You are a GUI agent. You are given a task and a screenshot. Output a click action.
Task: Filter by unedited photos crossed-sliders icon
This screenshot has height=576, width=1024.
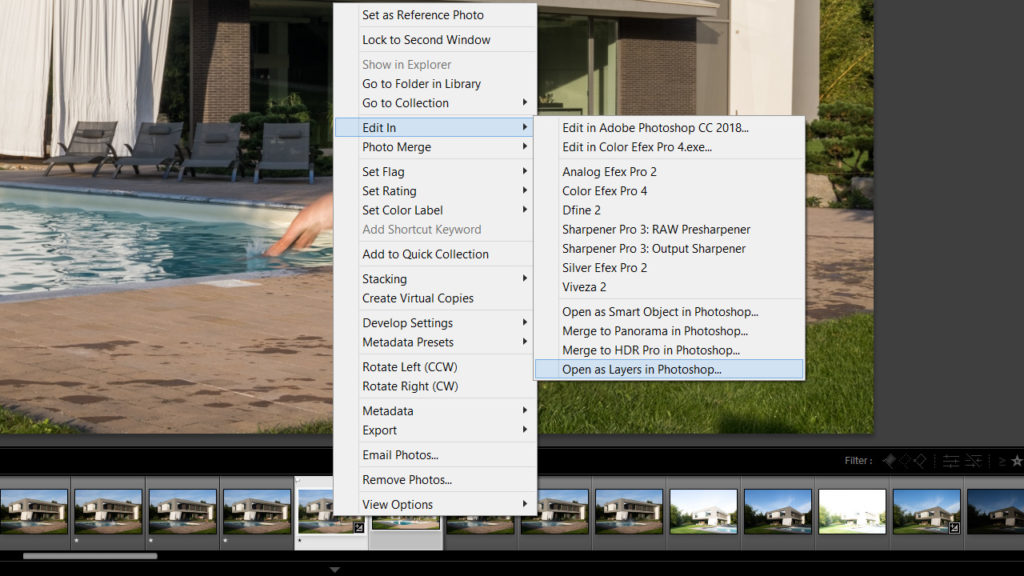click(x=973, y=461)
